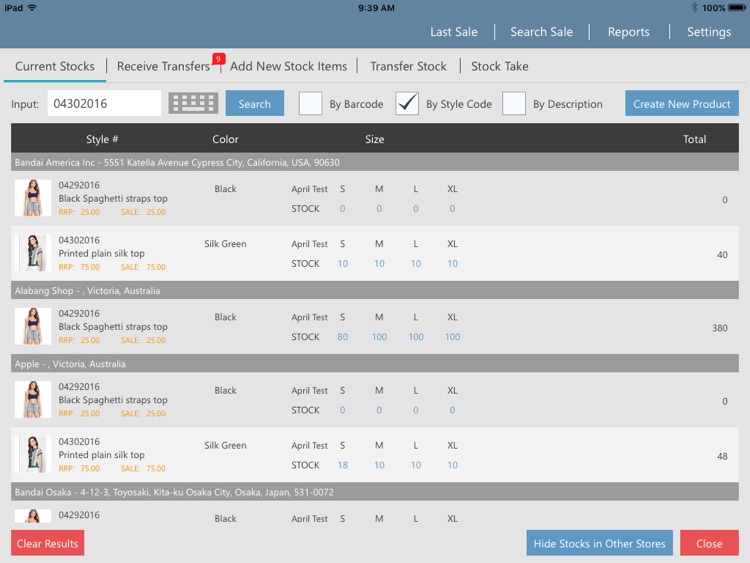Go to Transfer Stock tab
Viewport: 750px width, 563px height.
click(408, 66)
